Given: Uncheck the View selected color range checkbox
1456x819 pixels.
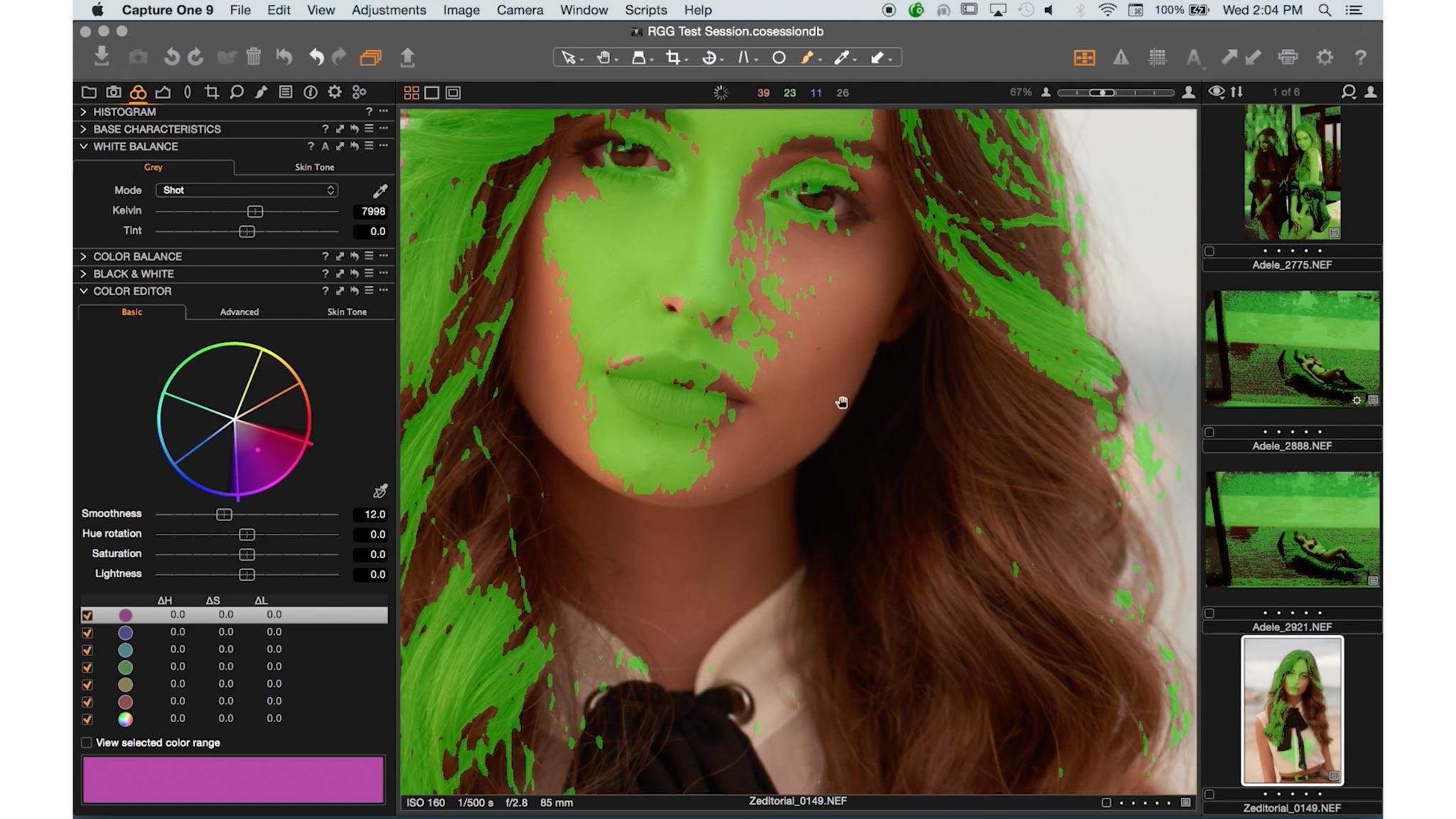Looking at the screenshot, I should point(87,742).
